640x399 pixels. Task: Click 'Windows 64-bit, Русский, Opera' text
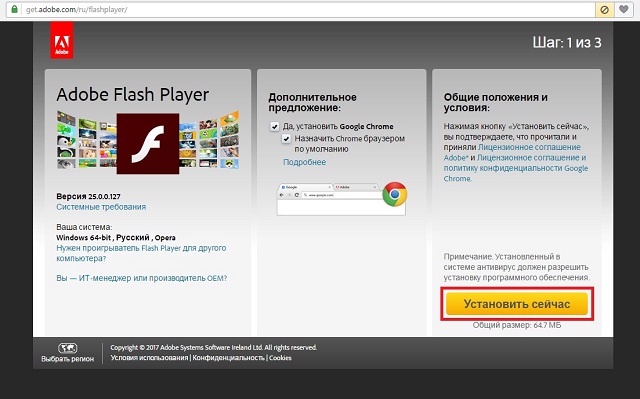(x=116, y=237)
